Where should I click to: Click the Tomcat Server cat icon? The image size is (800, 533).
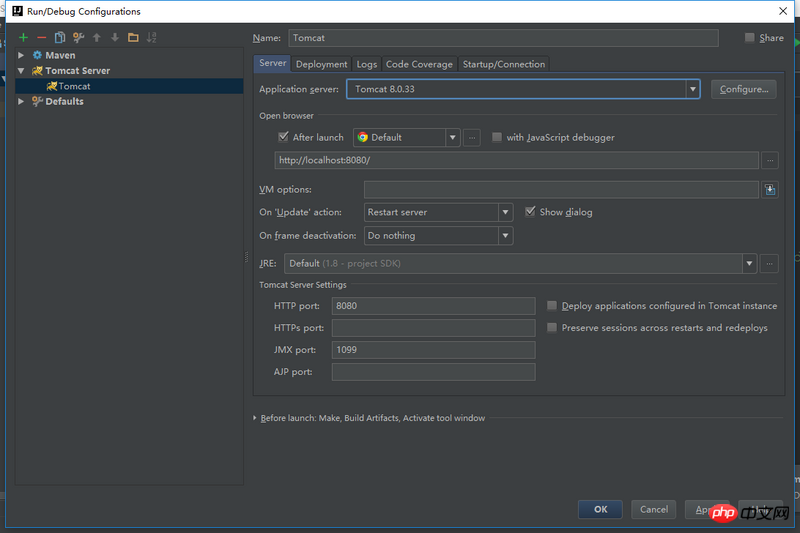tap(37, 70)
